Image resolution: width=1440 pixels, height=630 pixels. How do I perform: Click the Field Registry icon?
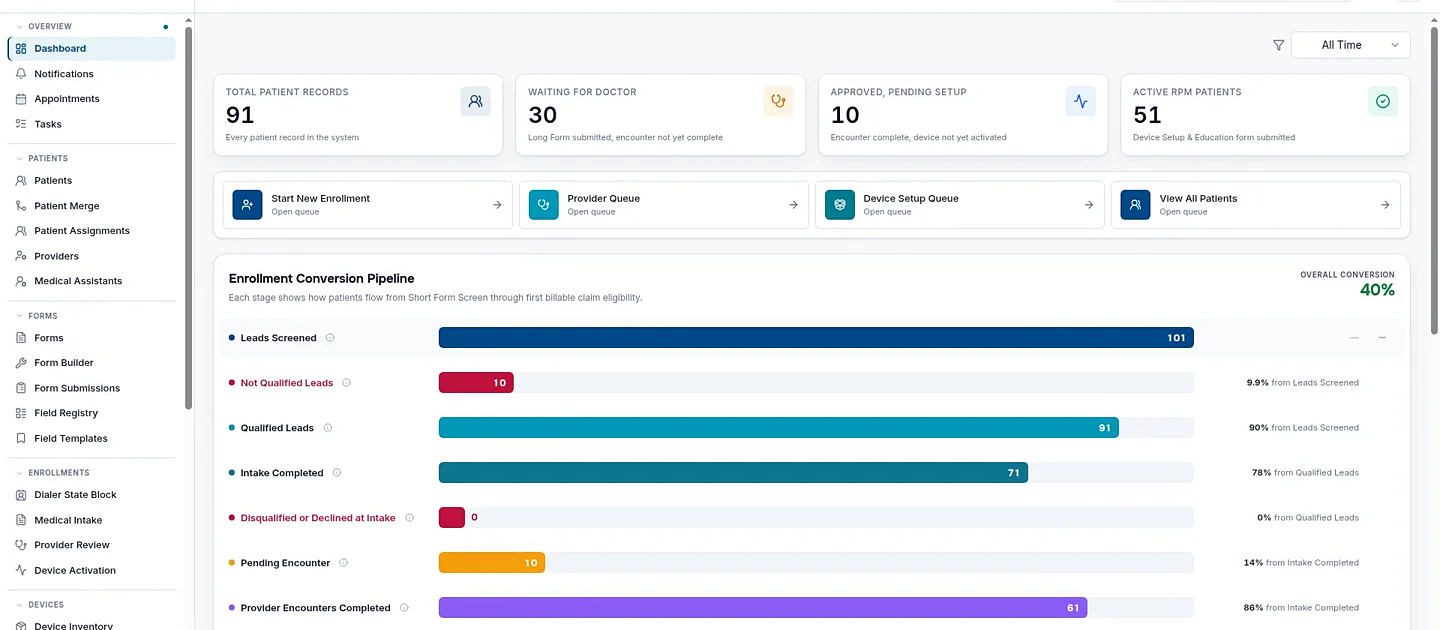point(21,413)
